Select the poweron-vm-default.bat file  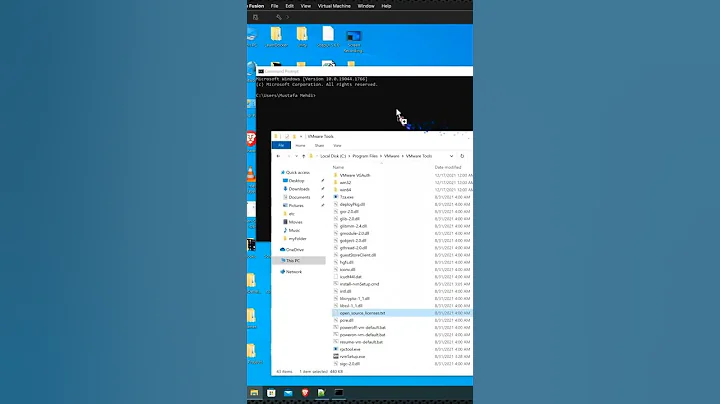362,335
